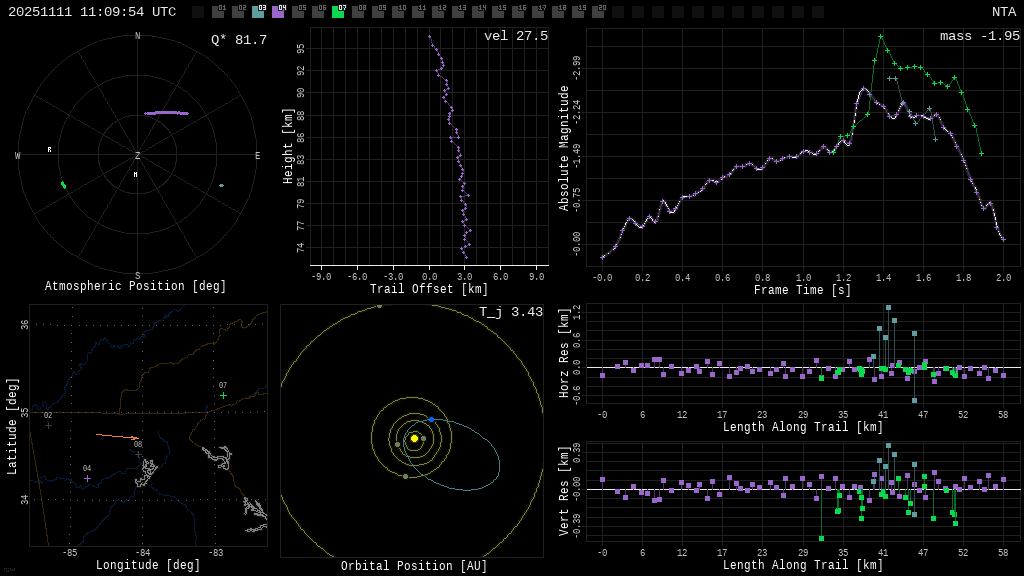
Task: Click the purple station 04 indicator square
Action: tap(278, 12)
